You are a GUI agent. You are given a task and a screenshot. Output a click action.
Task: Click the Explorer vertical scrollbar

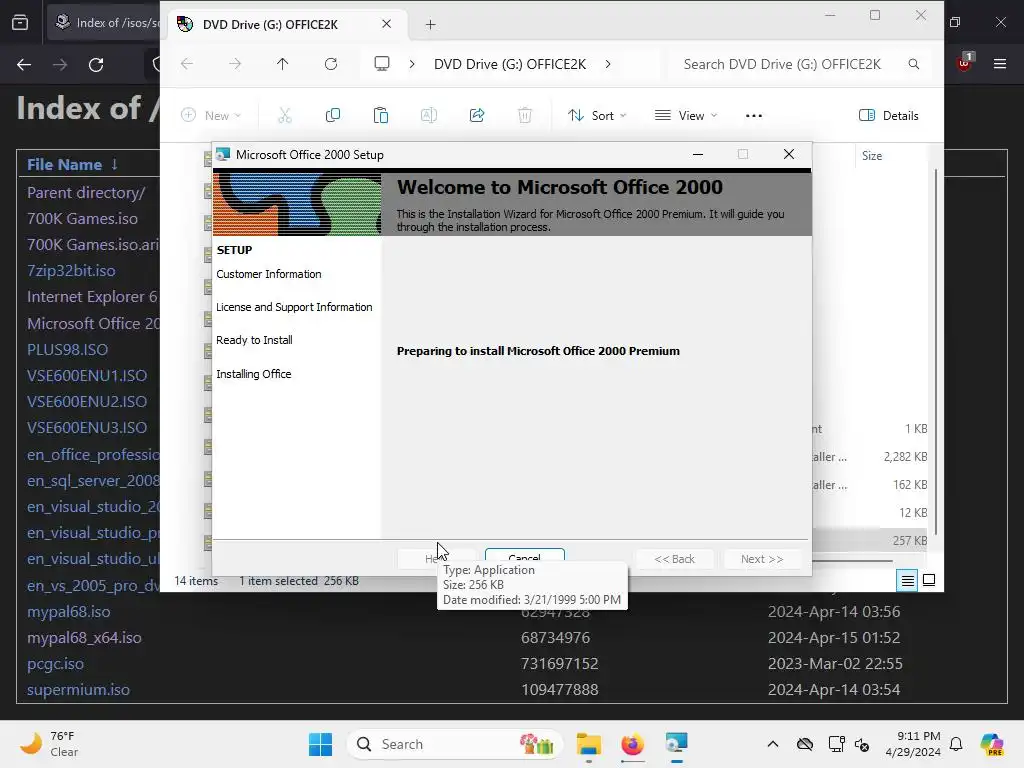936,351
